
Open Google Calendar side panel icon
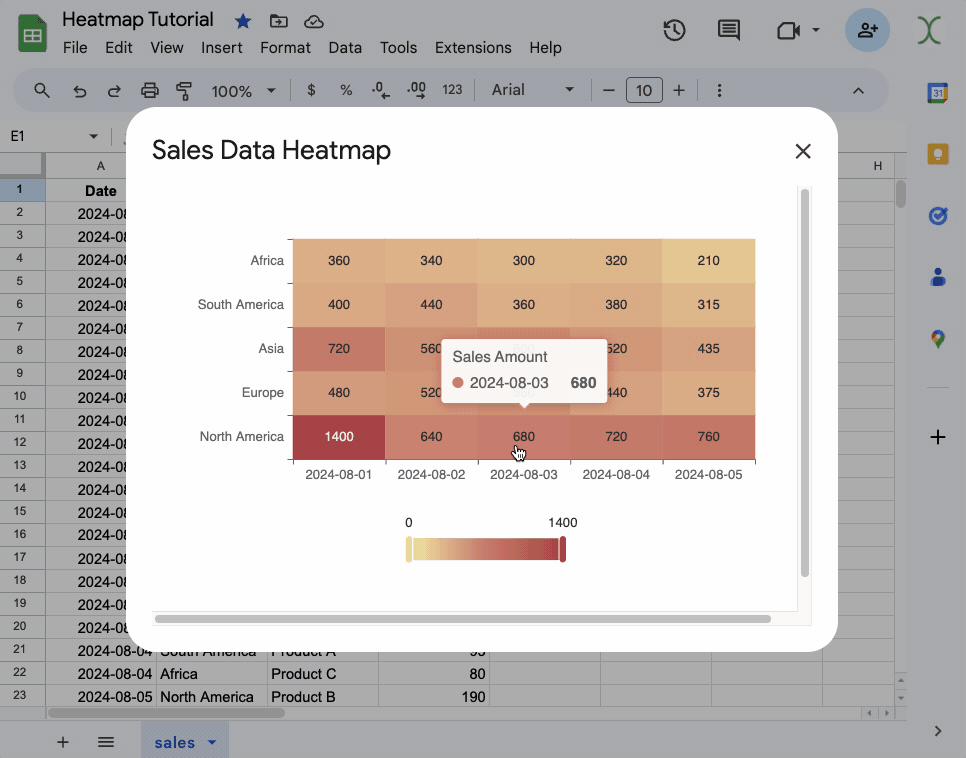(937, 93)
